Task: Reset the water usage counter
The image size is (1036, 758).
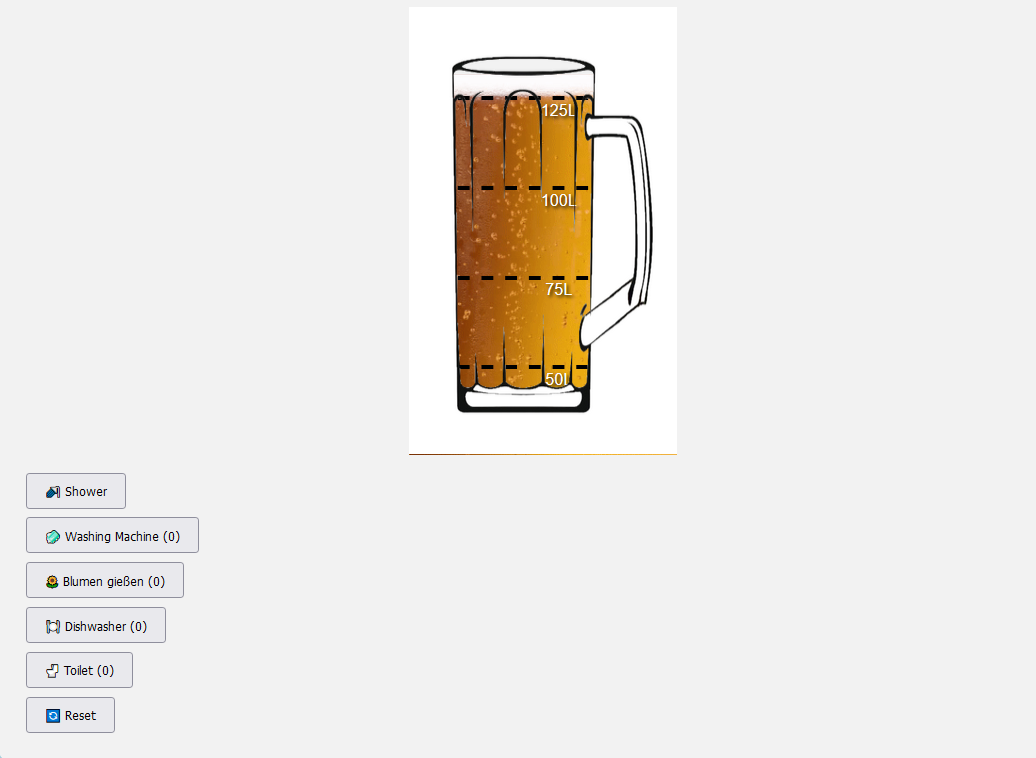Action: click(71, 715)
